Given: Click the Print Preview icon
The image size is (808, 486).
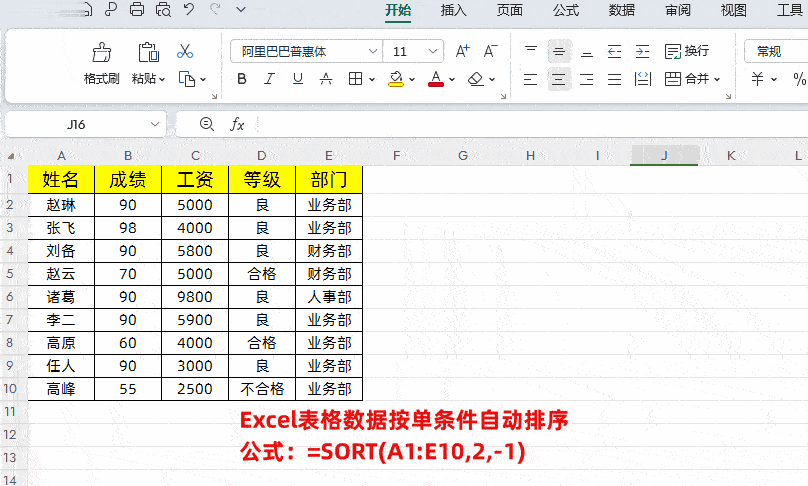Looking at the screenshot, I should 163,9.
